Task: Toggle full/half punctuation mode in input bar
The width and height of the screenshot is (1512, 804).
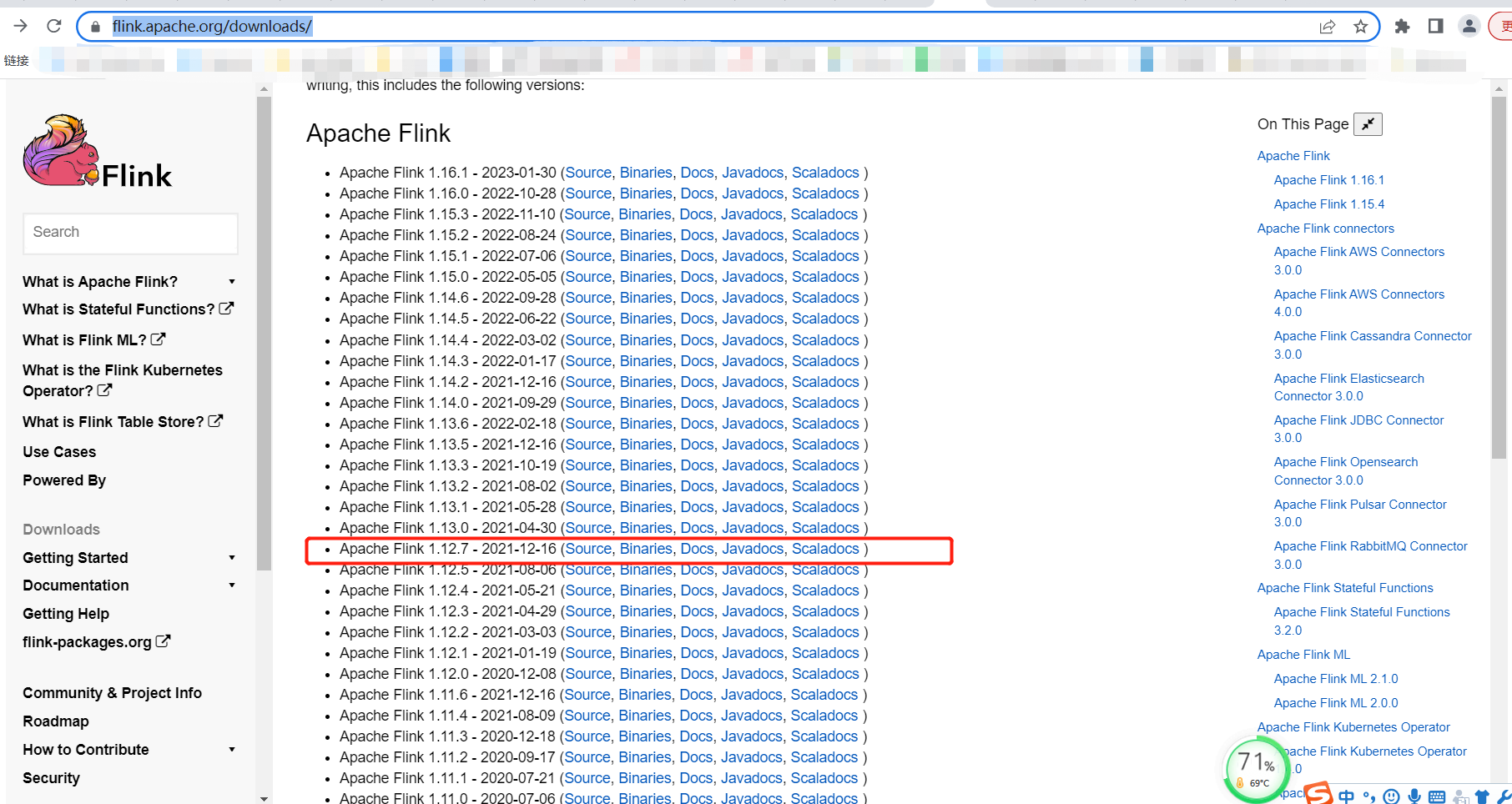Action: [x=1369, y=795]
